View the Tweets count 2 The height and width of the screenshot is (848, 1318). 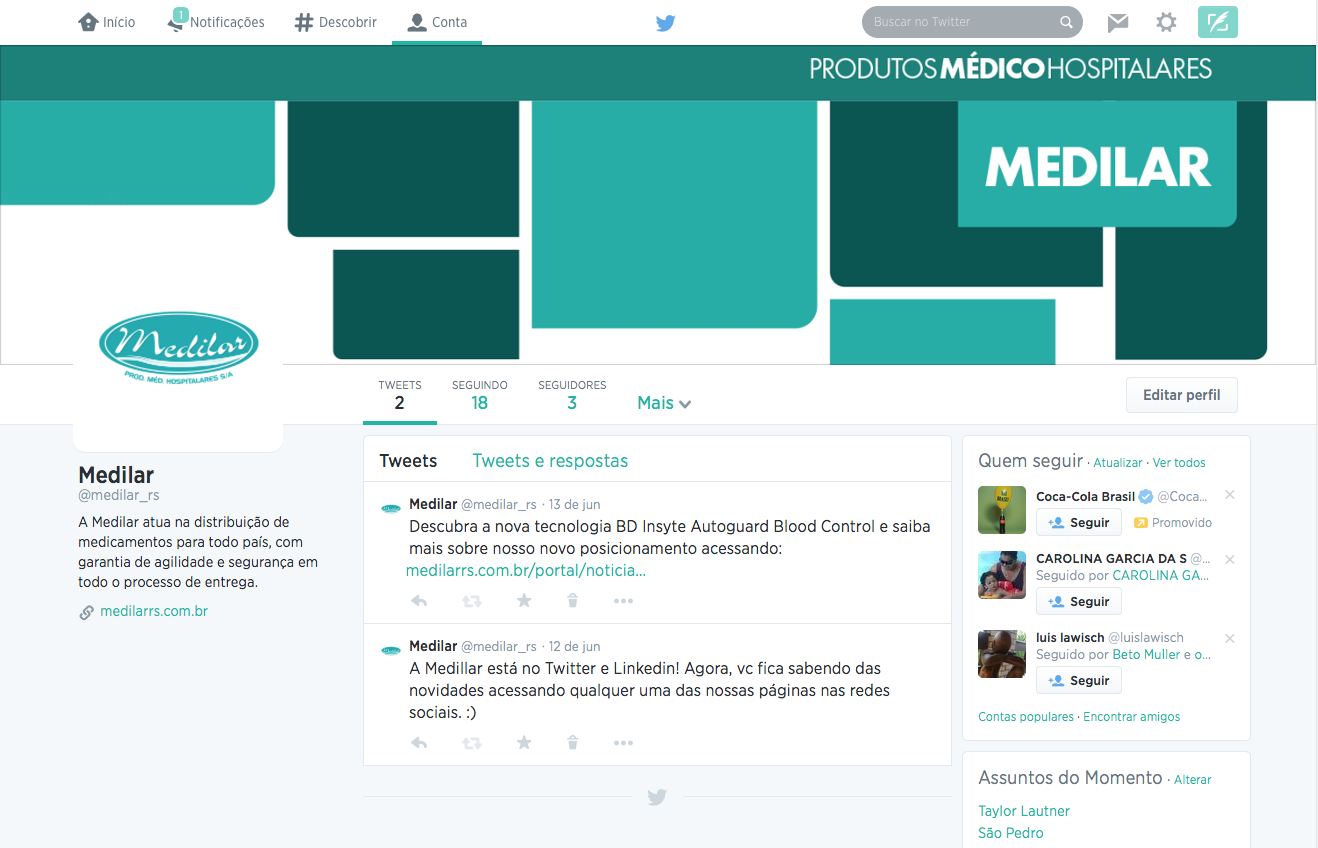[x=400, y=396]
